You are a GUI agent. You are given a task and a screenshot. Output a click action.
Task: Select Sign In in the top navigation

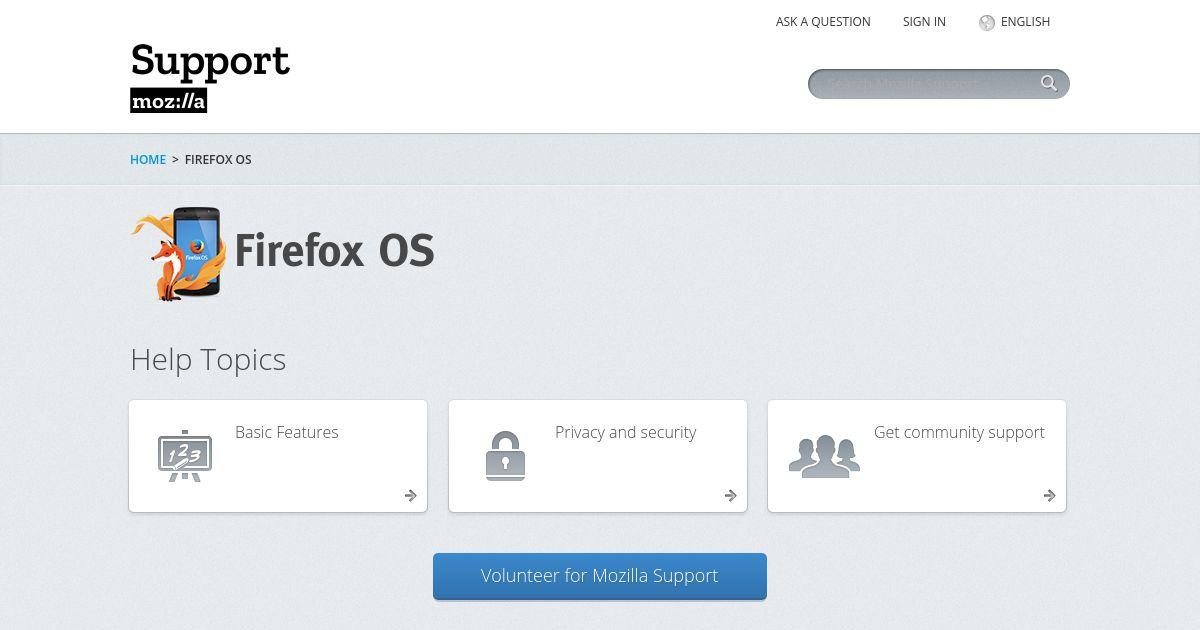tap(924, 22)
